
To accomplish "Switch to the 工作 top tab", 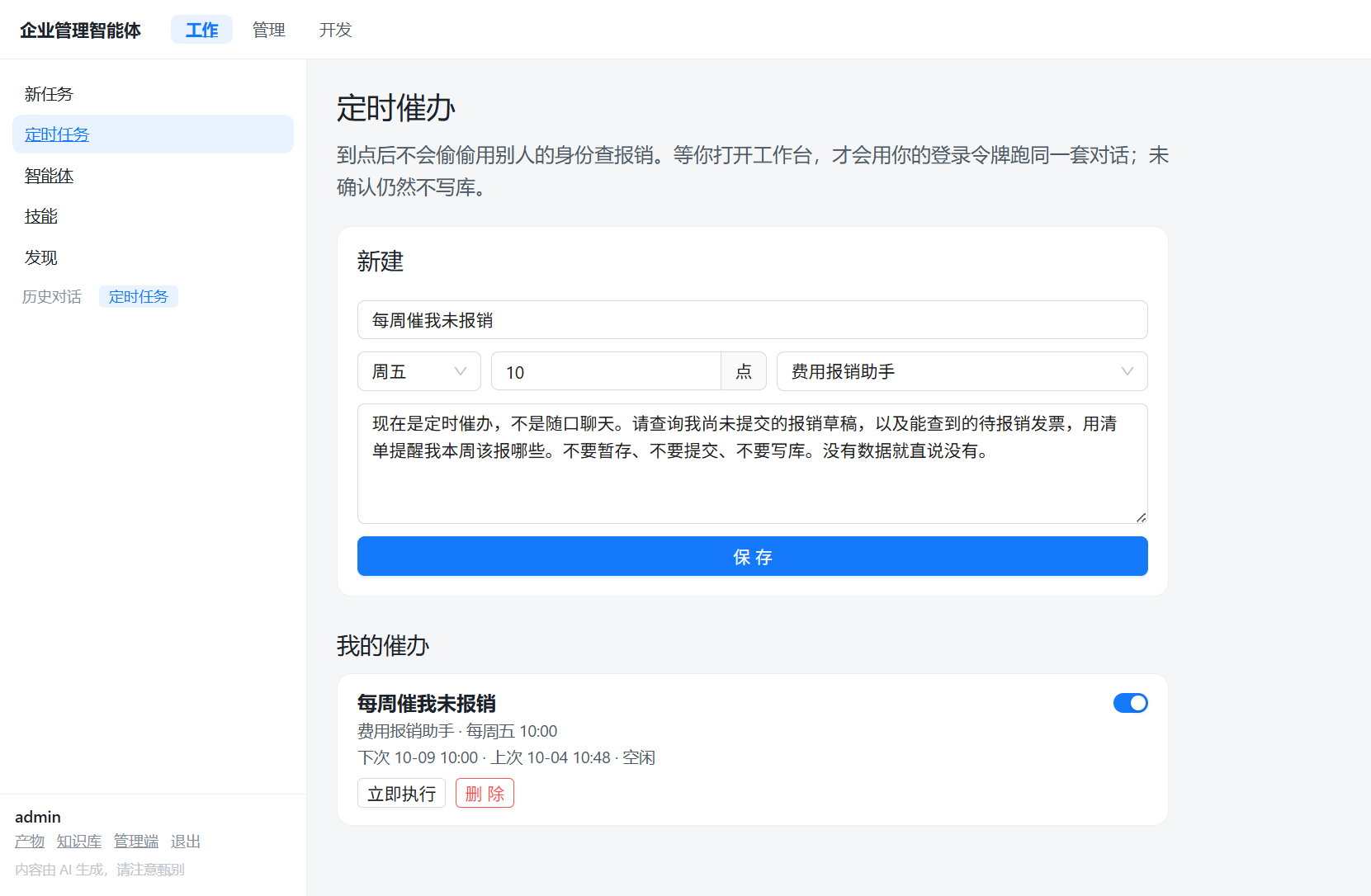I will (201, 30).
